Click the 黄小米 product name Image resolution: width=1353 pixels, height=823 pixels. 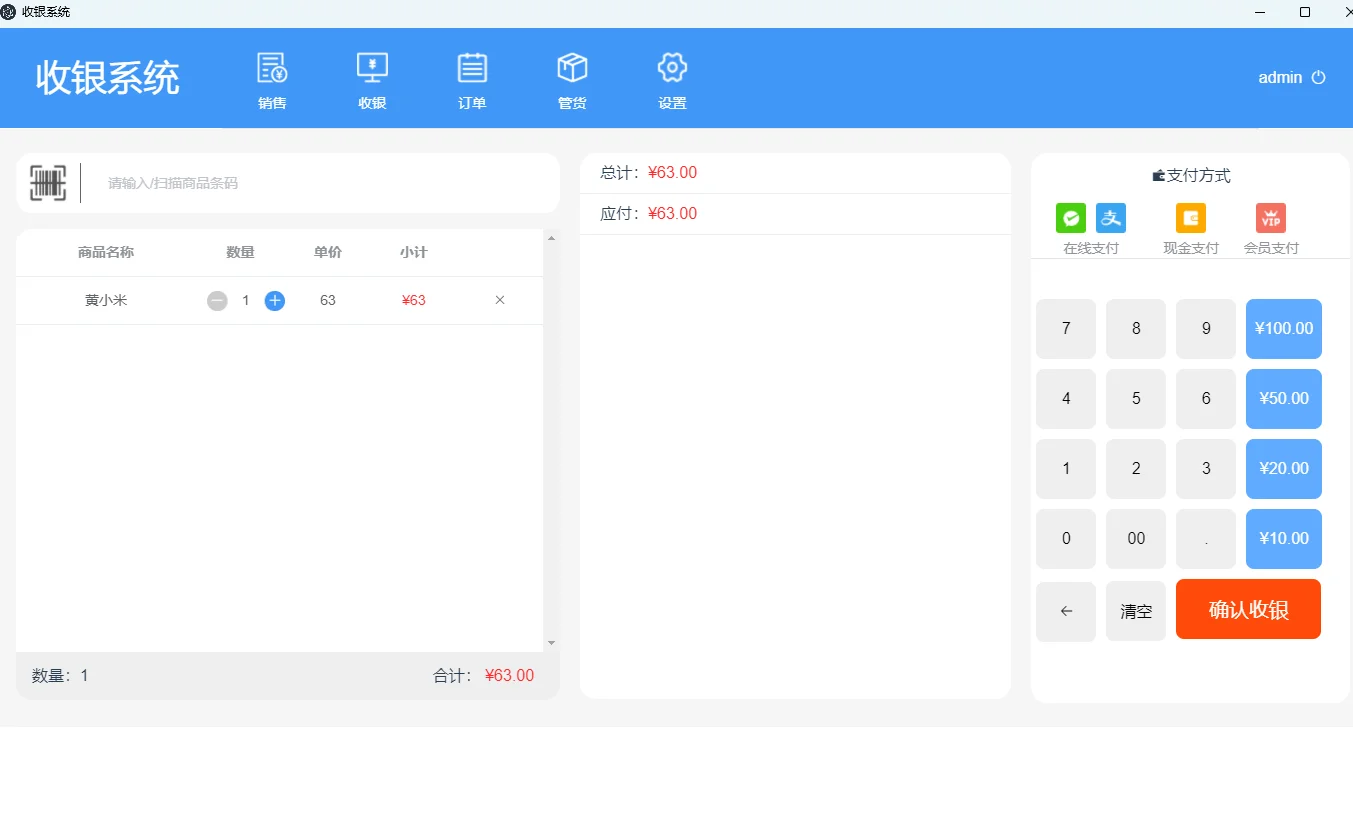(106, 300)
